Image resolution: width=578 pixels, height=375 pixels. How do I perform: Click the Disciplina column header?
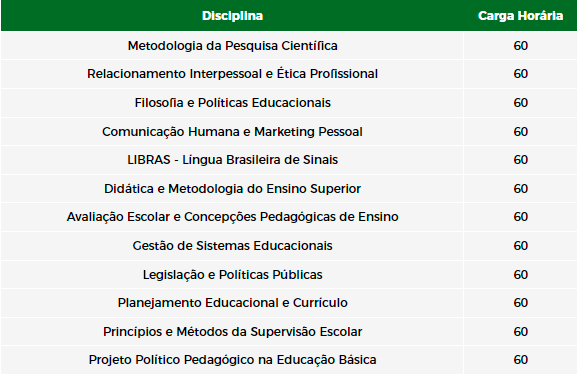click(232, 15)
